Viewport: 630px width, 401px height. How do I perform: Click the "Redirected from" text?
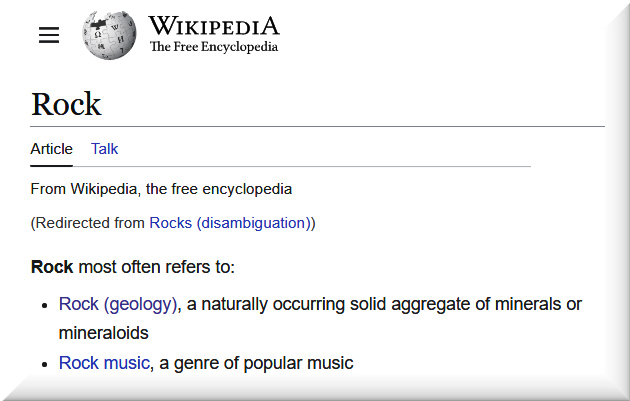point(90,223)
